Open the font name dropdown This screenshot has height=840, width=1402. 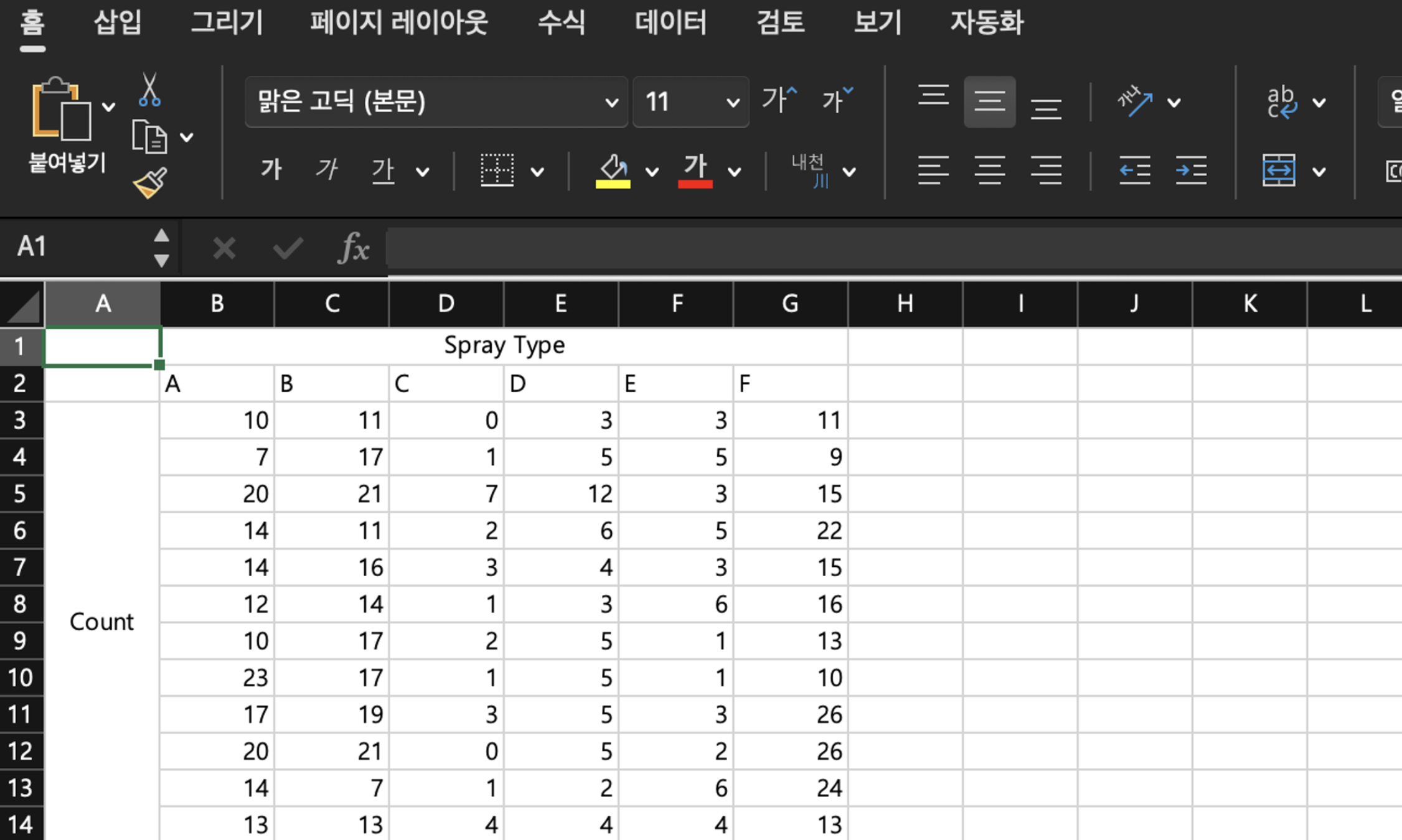pos(611,103)
